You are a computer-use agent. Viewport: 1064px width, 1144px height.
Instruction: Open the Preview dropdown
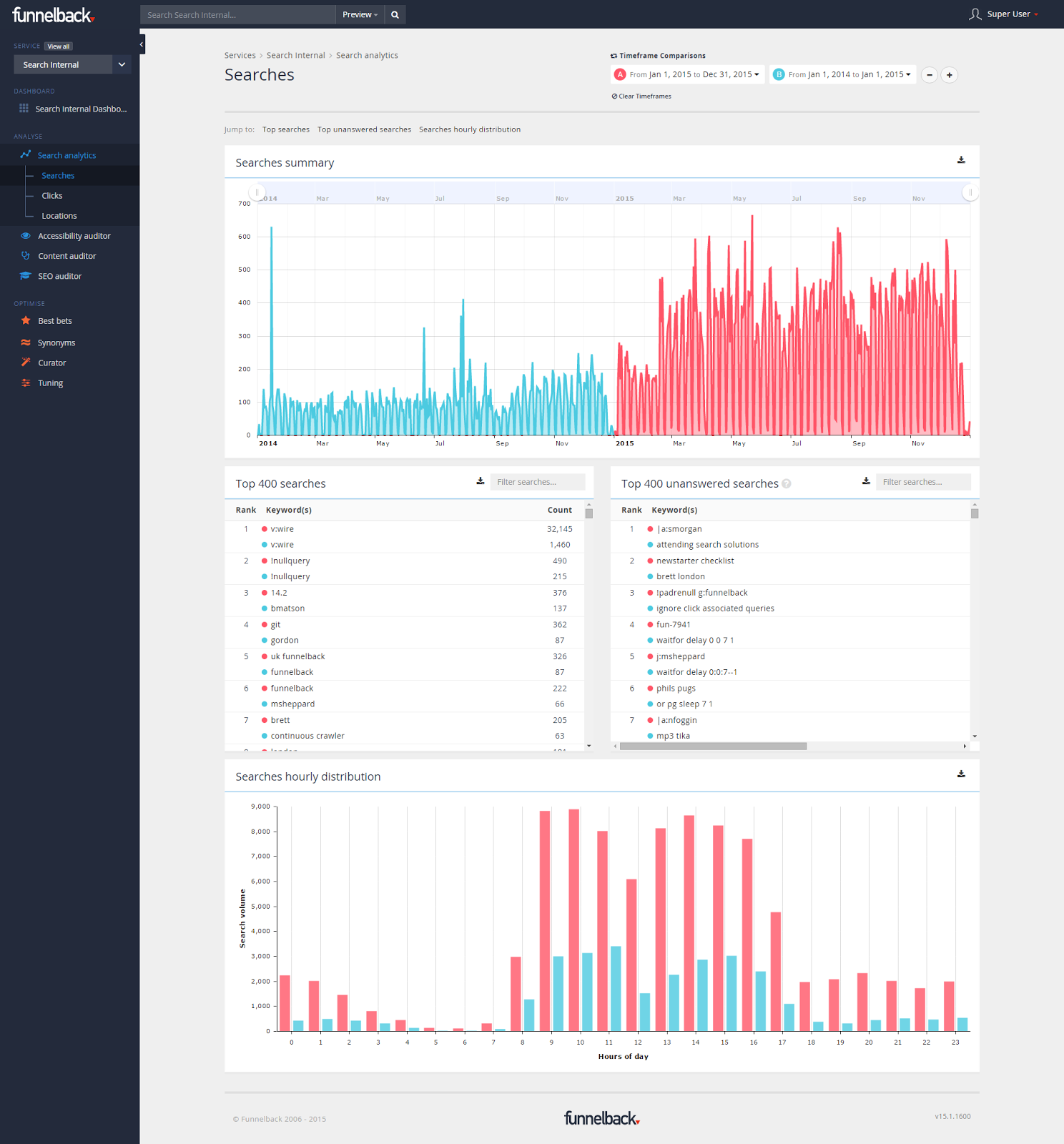coord(360,14)
